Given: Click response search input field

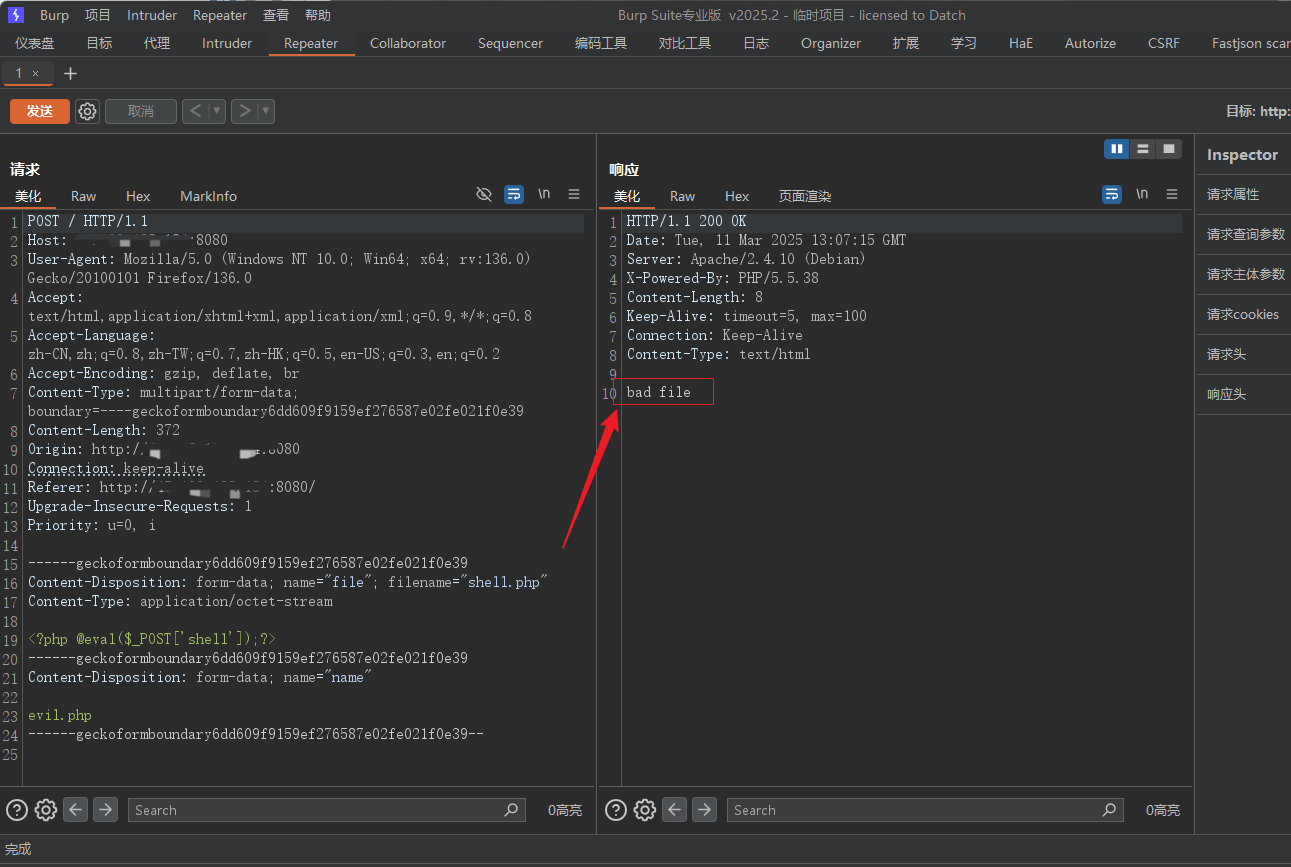Looking at the screenshot, I should (x=924, y=810).
